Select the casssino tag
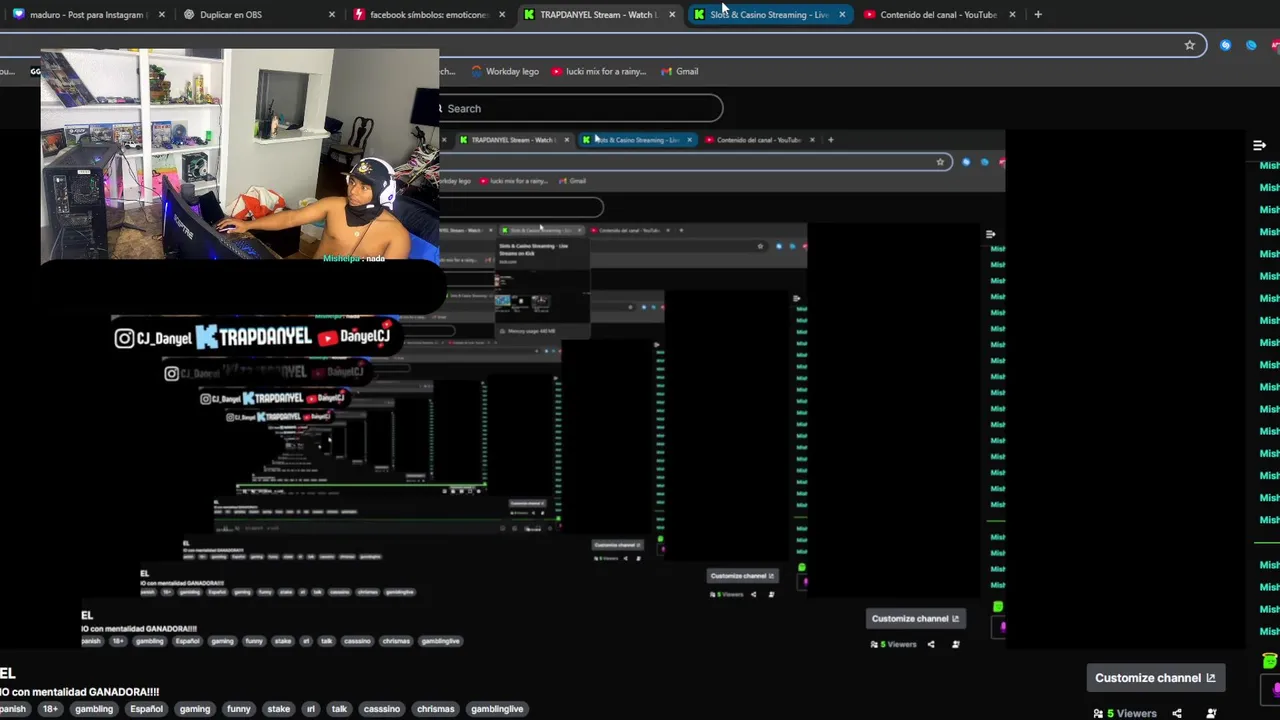This screenshot has height=720, width=1280. coord(382,709)
